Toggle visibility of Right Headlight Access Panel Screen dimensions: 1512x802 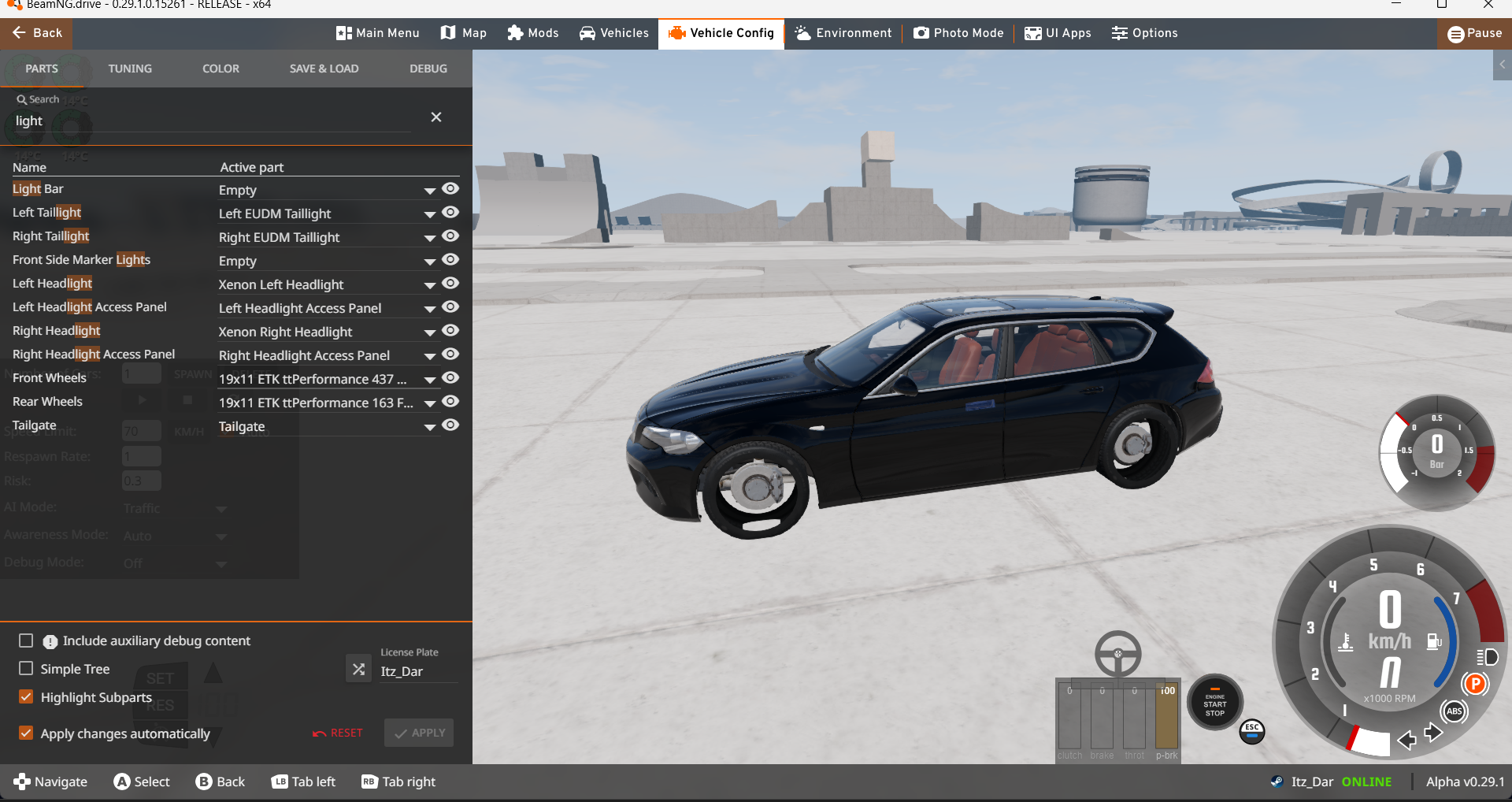click(x=450, y=355)
